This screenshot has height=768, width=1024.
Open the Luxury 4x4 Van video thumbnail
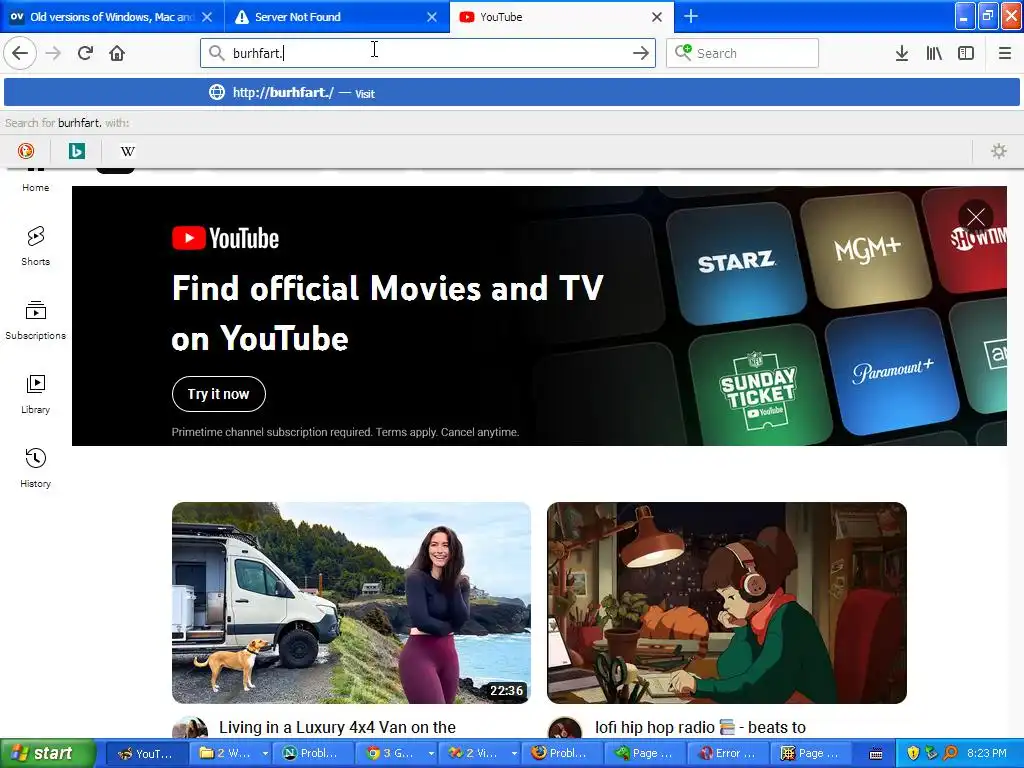pos(351,603)
